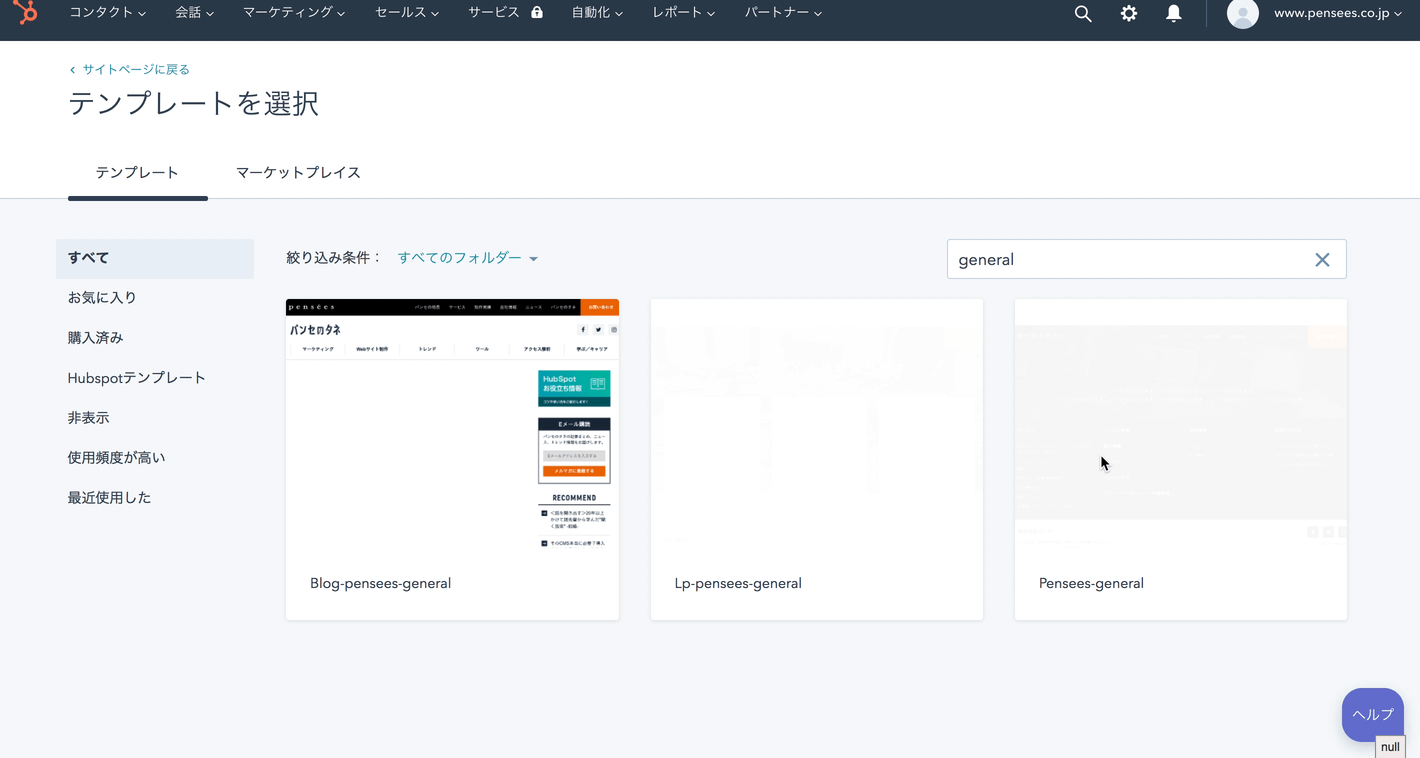Select Hubspotテンプレート in the sidebar

(x=136, y=378)
